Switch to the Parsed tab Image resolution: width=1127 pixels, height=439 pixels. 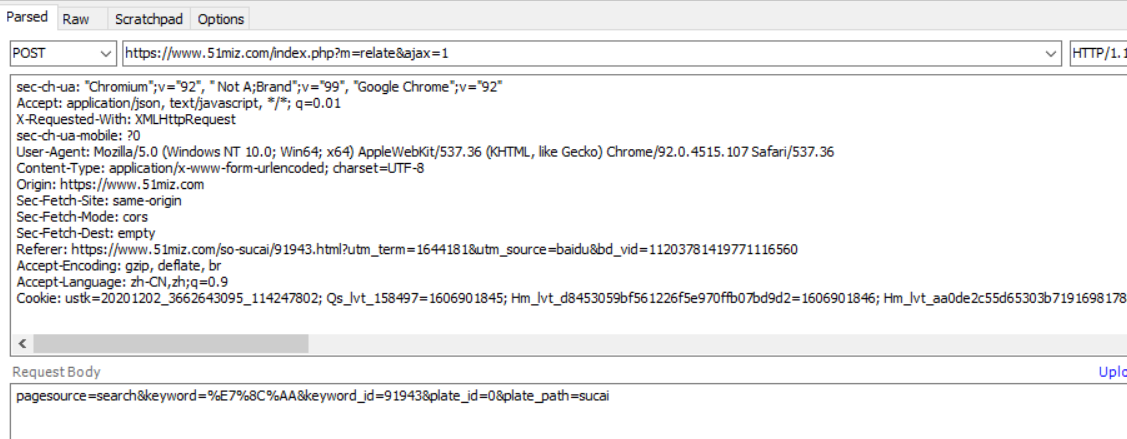[27, 18]
